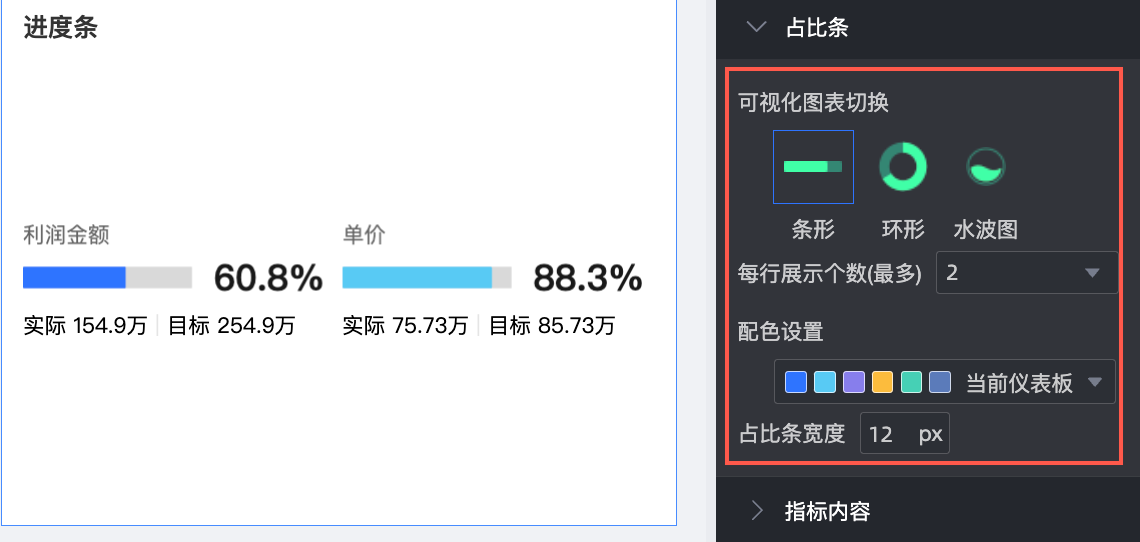Open the 每行展示个数 dropdown
Screen dimensions: 1140x542
[x=1027, y=273]
